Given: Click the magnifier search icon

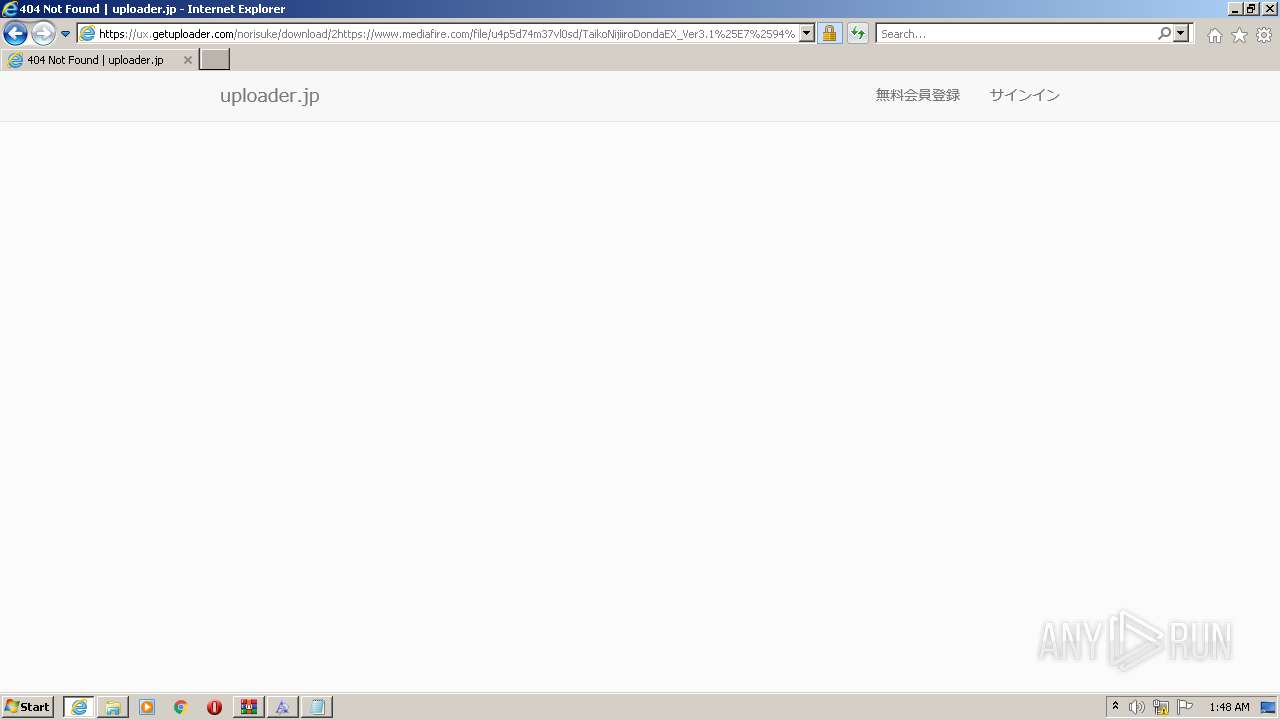Looking at the screenshot, I should 1164,34.
